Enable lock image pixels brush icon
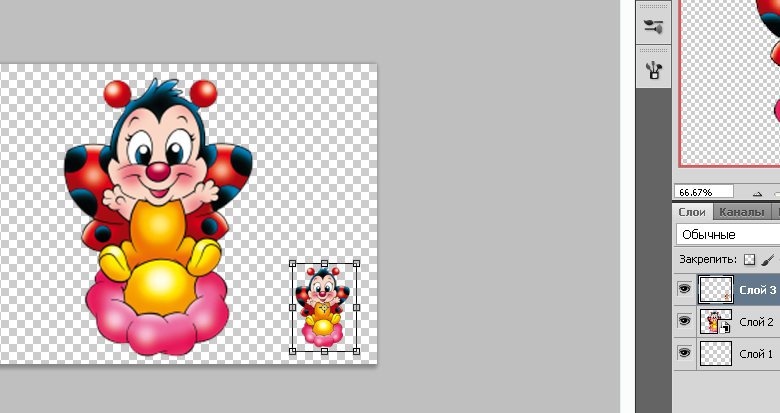The width and height of the screenshot is (780, 413). [x=768, y=259]
